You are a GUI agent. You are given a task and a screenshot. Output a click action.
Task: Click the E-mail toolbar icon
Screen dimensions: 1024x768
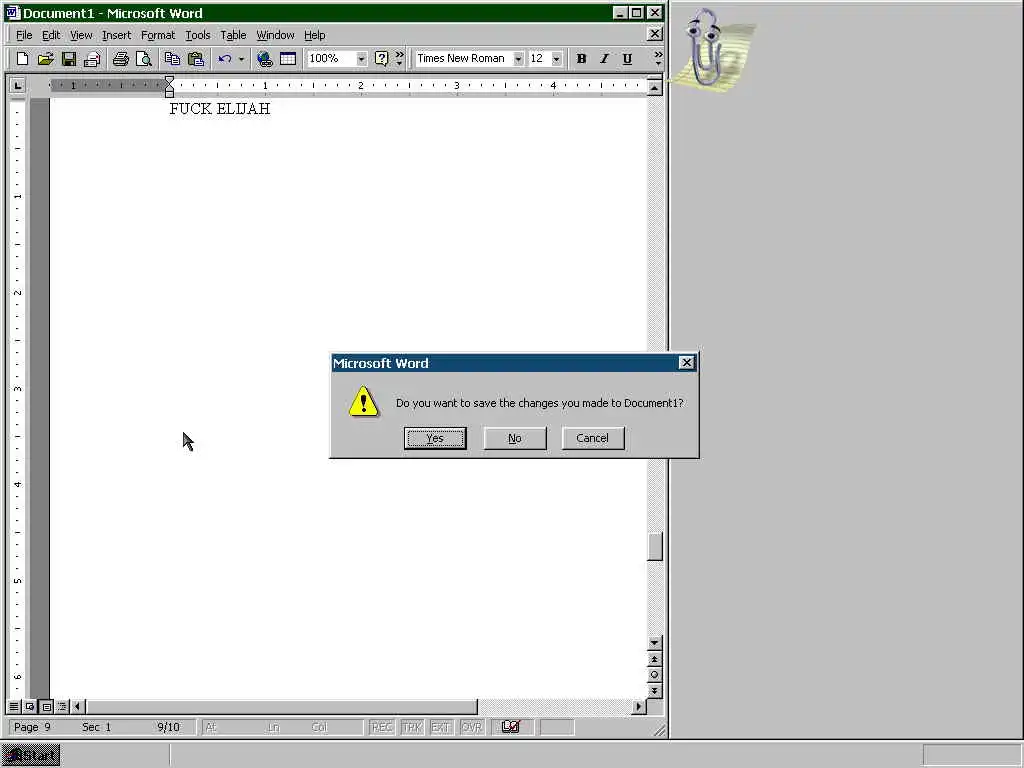coord(92,59)
